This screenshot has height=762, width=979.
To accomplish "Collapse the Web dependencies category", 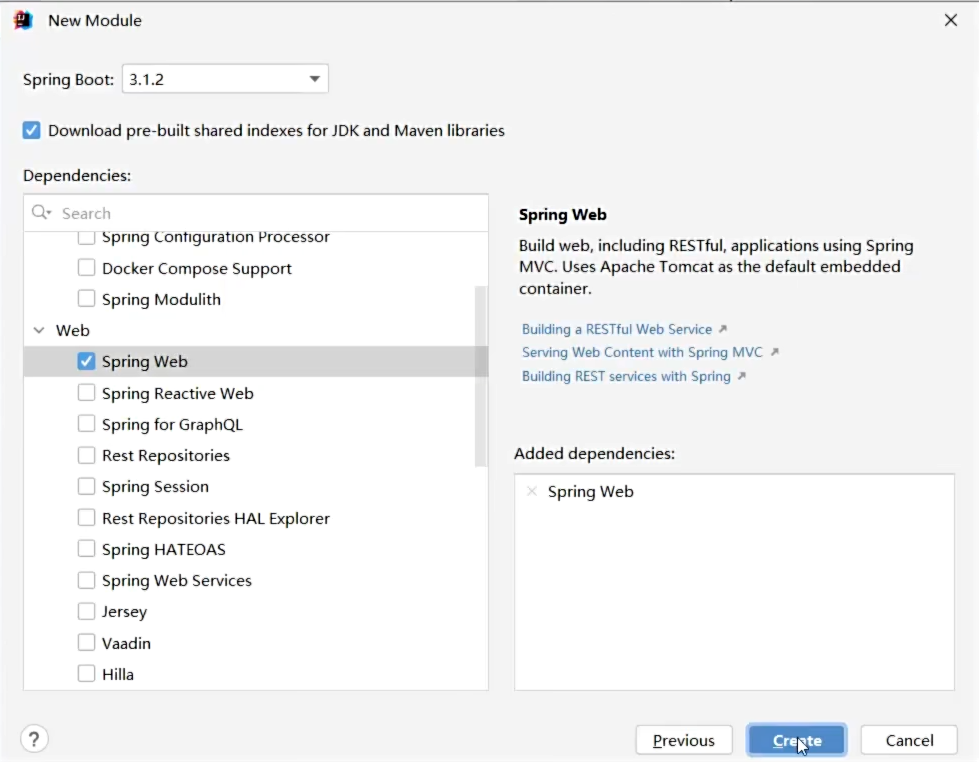I will coord(39,330).
